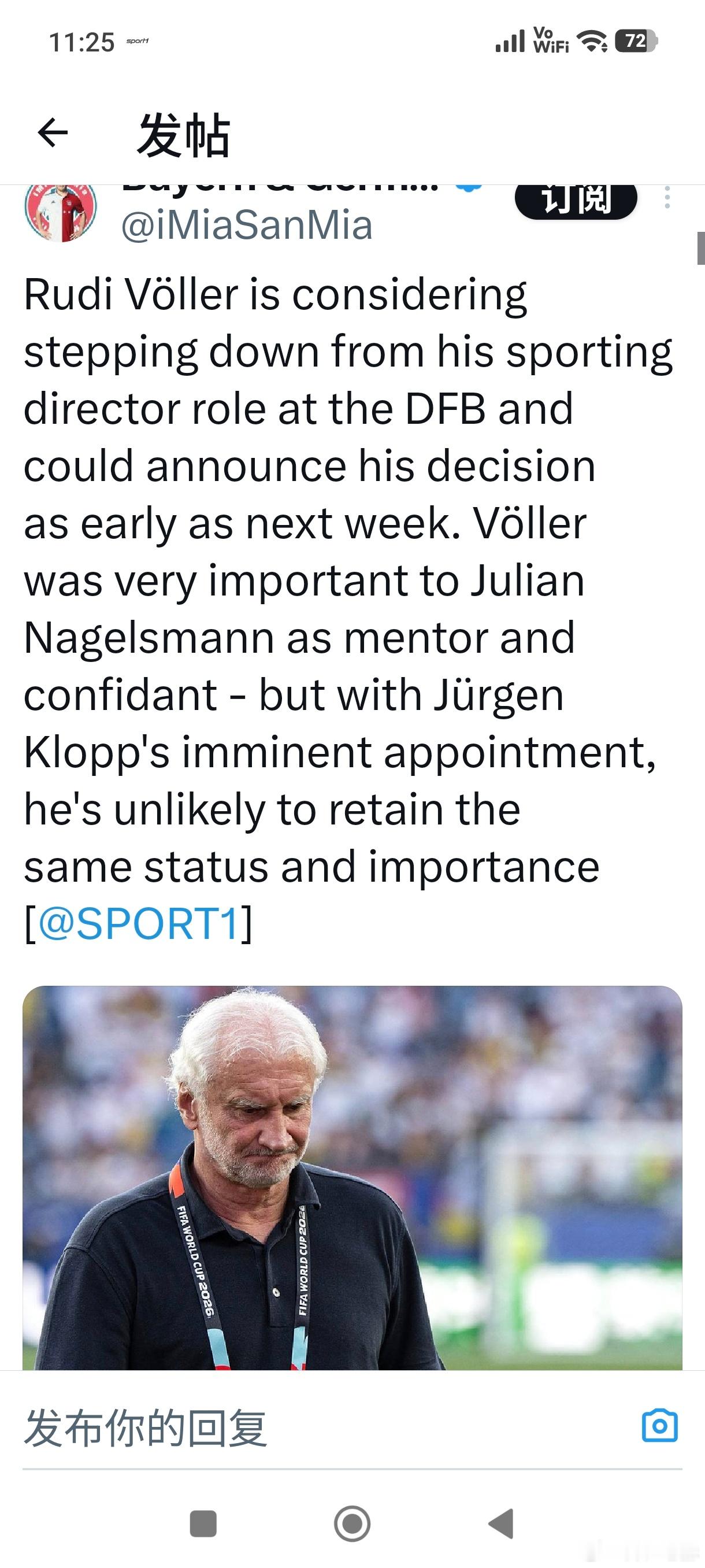
Task: Tap the Android back triangle button
Action: pos(501,1524)
